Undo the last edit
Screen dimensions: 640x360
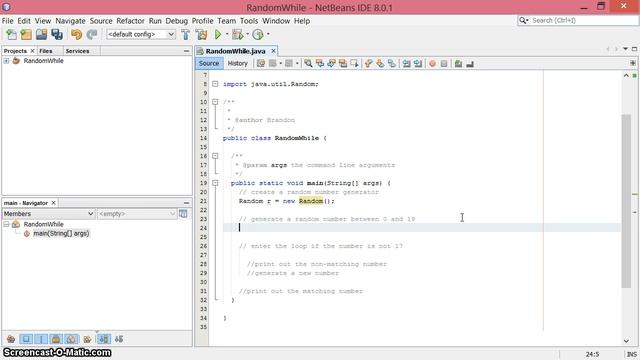[76, 35]
